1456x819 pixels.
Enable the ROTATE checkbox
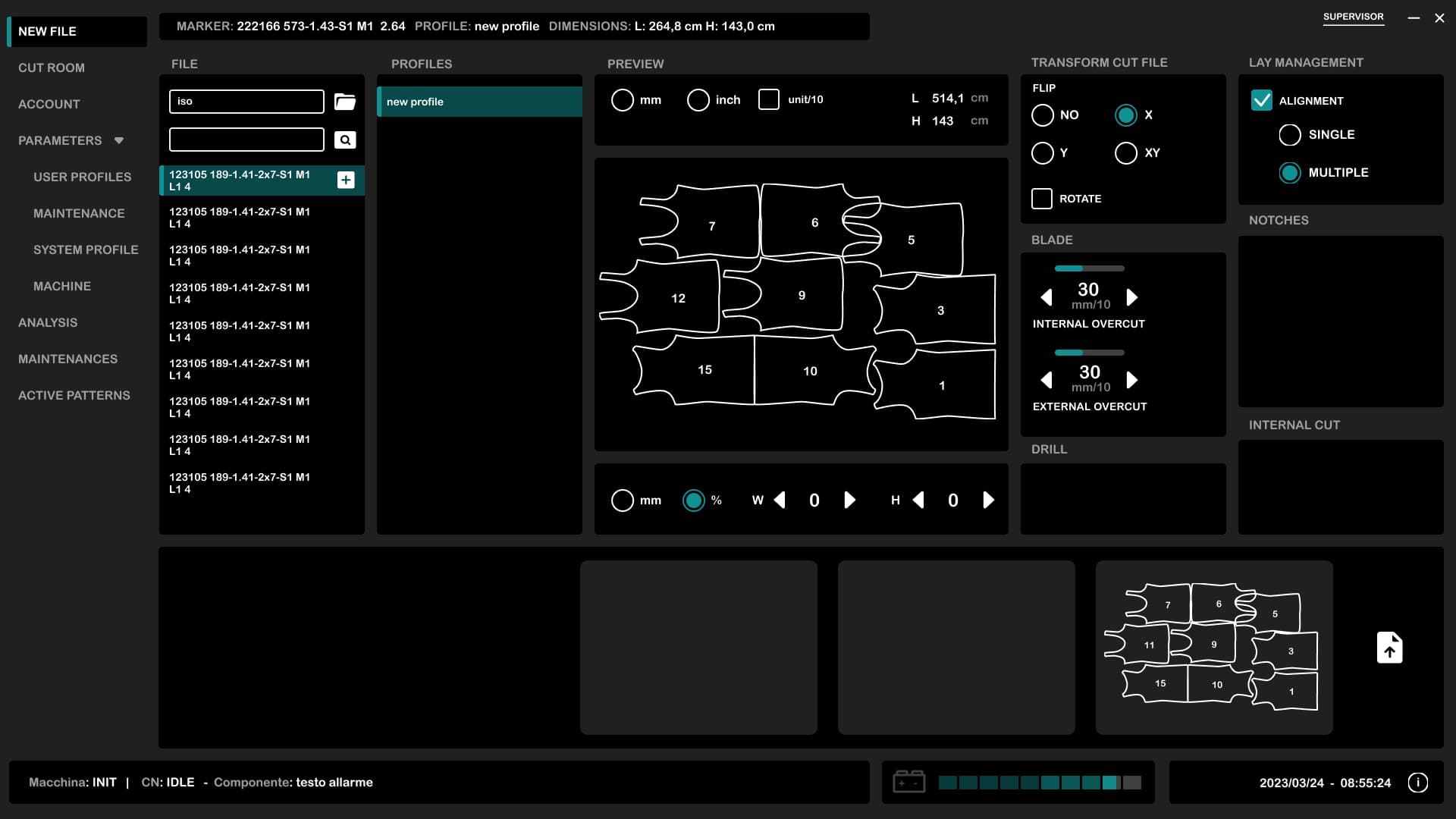tap(1042, 199)
